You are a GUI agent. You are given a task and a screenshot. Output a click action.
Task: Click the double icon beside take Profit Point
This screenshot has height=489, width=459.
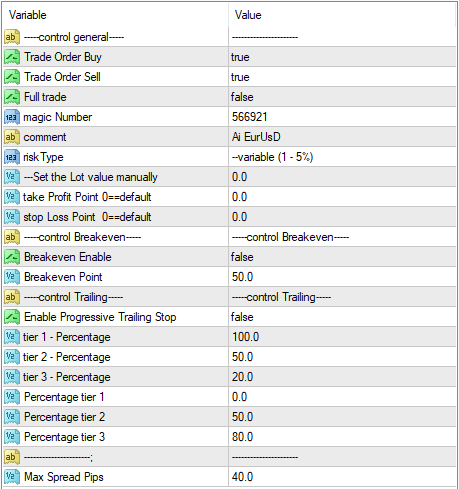coord(12,197)
